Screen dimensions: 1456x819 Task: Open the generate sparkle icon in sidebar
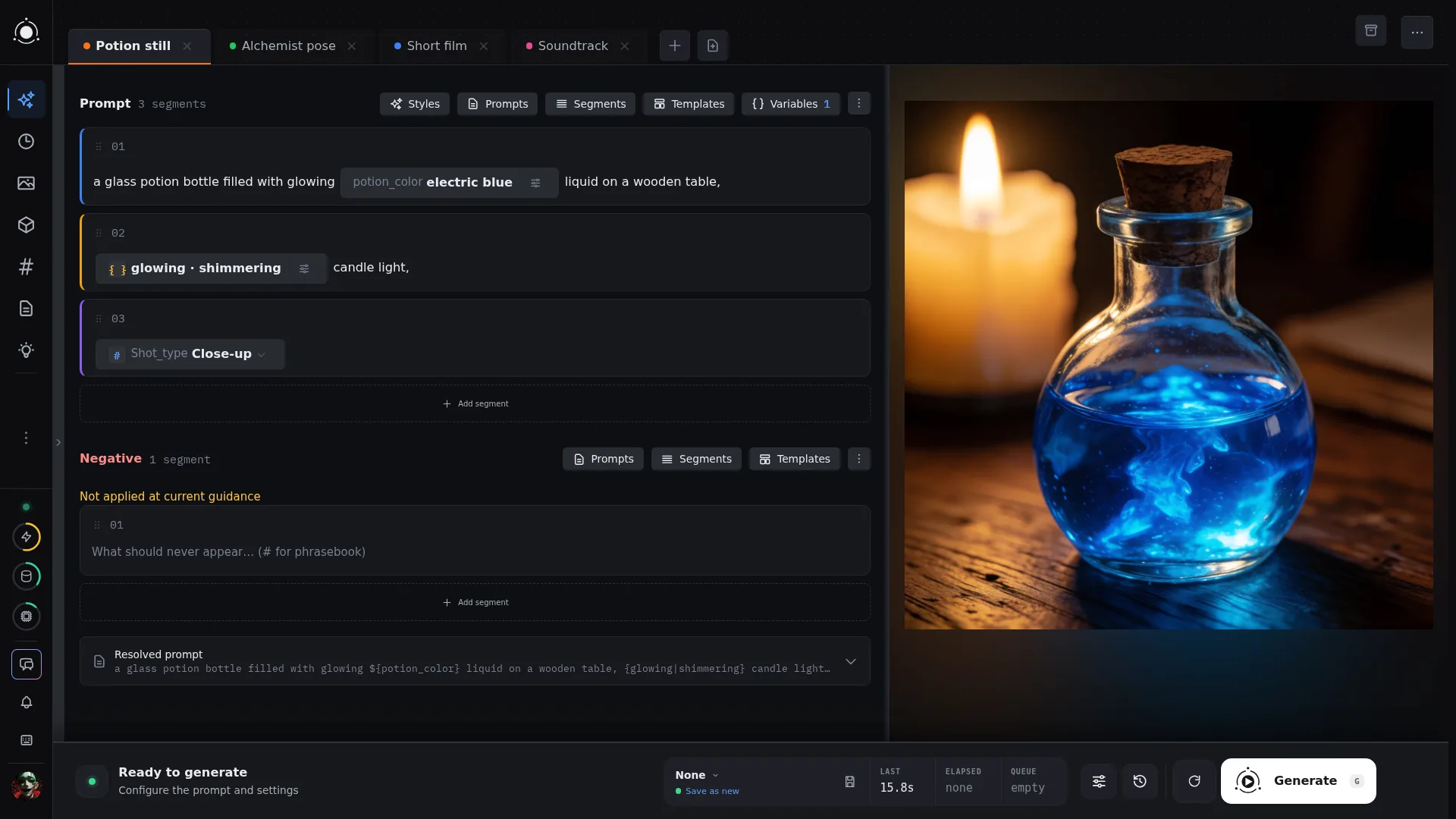click(x=27, y=99)
